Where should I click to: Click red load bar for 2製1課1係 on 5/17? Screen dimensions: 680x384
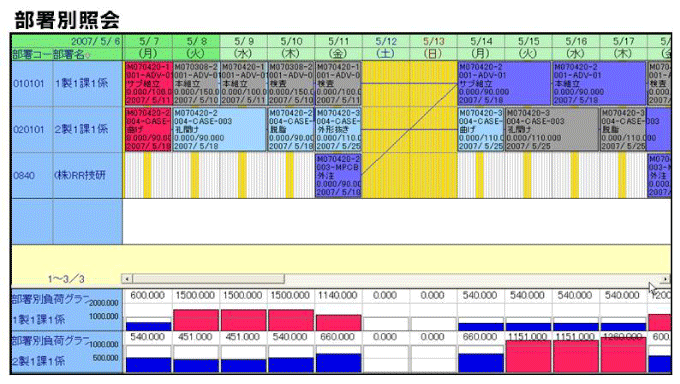click(x=623, y=354)
